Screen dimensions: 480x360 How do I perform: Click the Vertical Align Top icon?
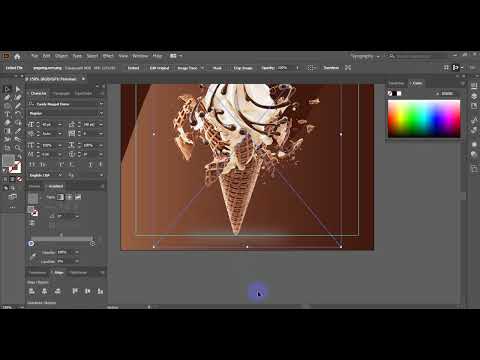point(75,291)
